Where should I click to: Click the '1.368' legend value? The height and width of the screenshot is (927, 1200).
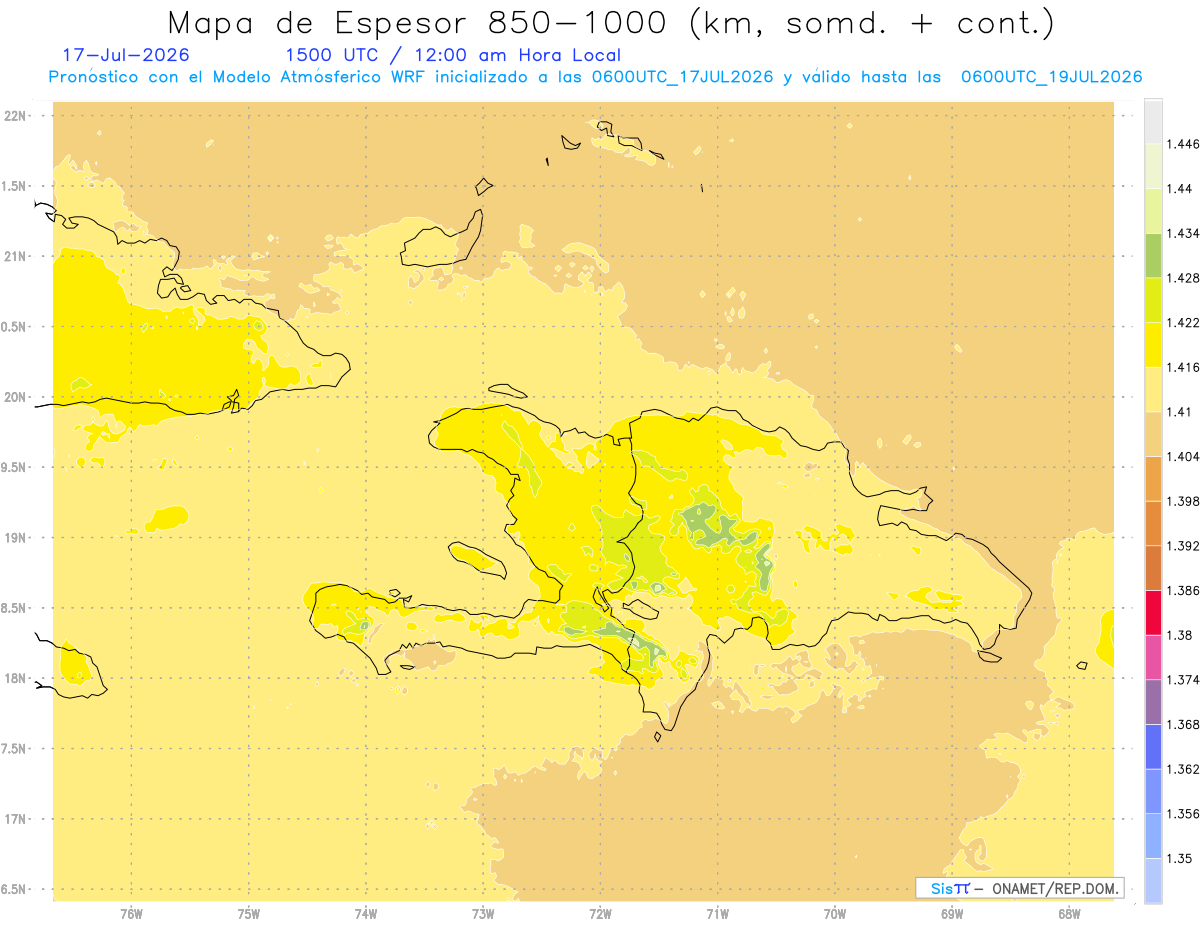pos(1185,724)
